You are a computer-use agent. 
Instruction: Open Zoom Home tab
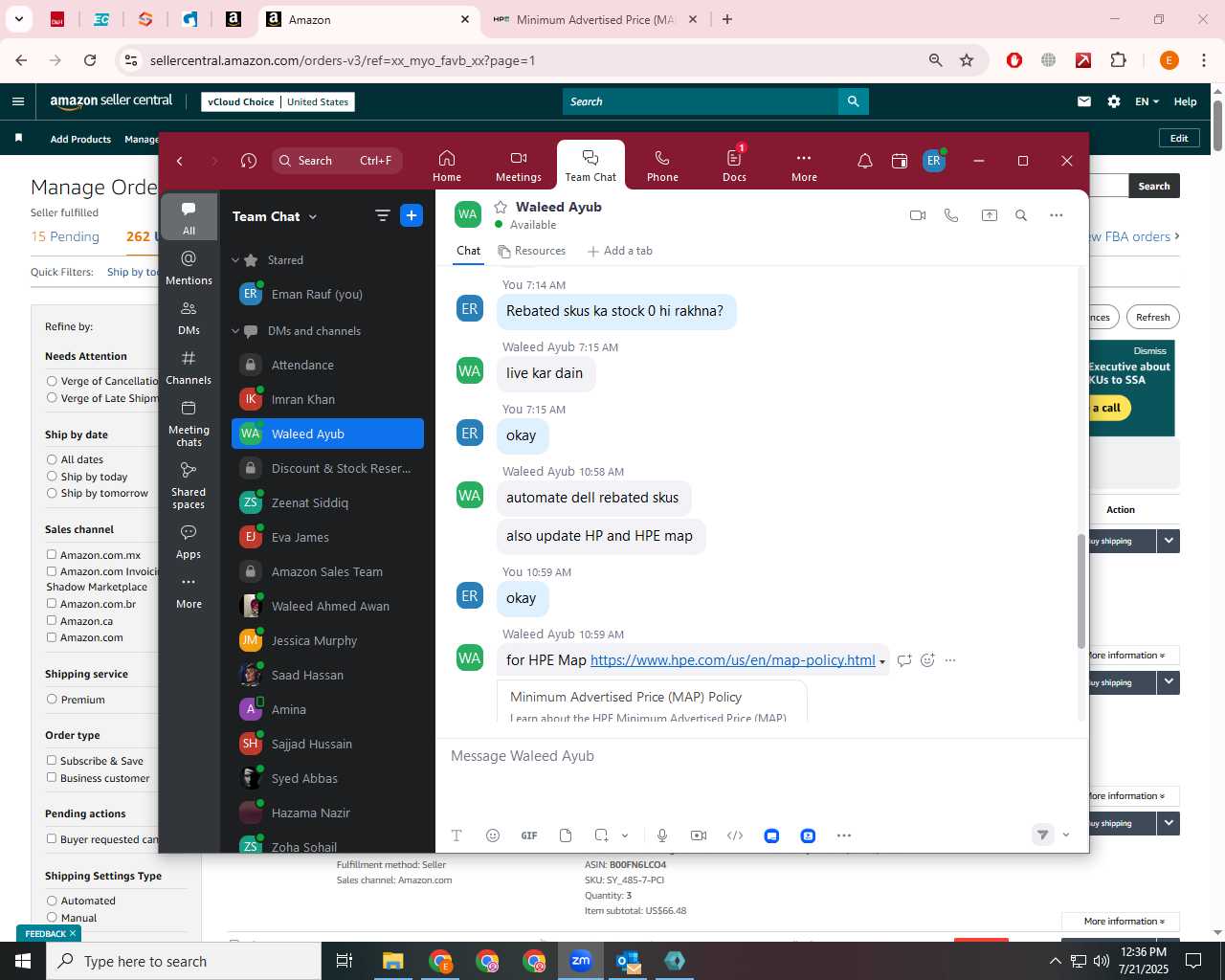(x=447, y=166)
